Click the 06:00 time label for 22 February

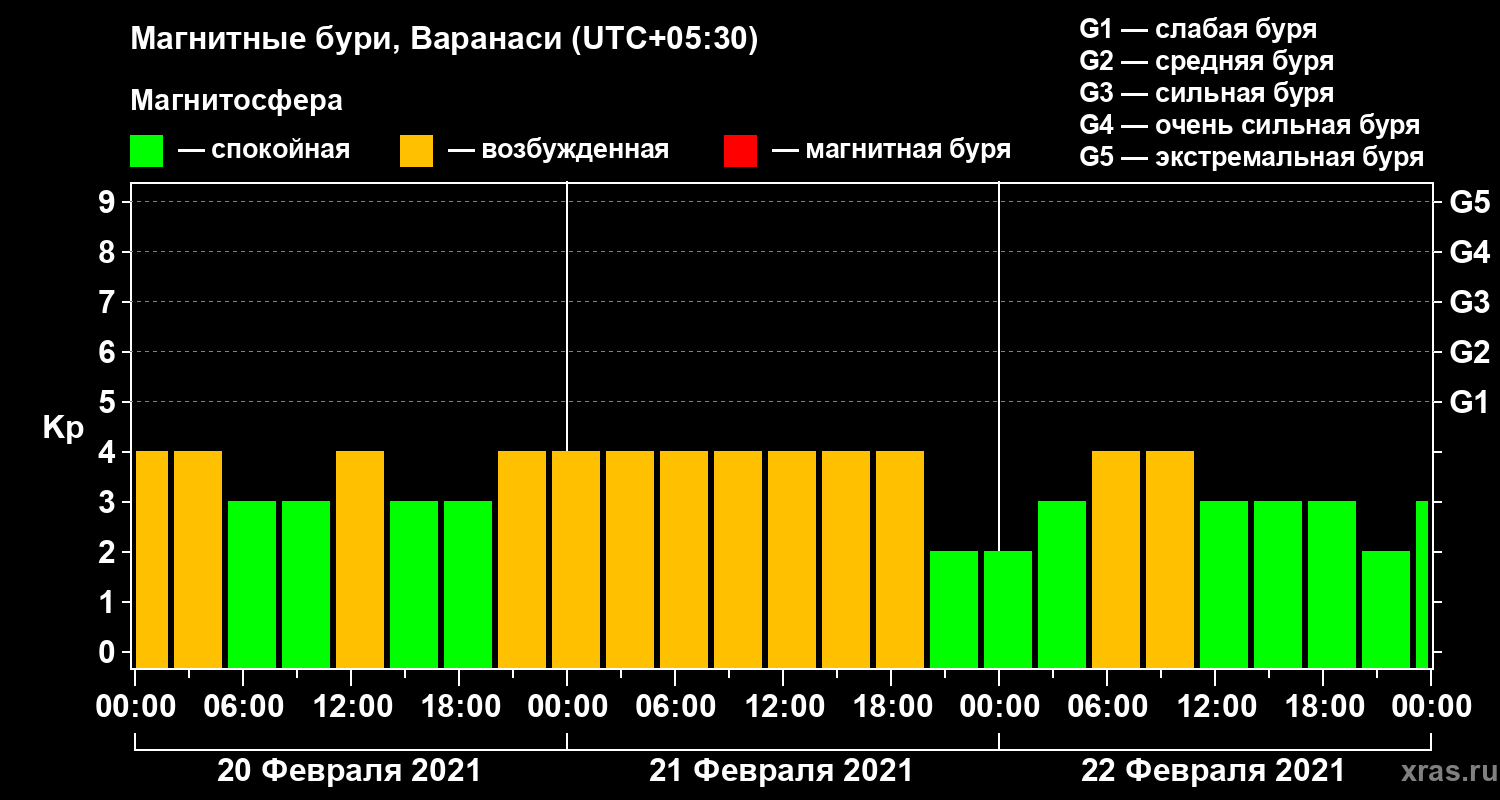1107,706
